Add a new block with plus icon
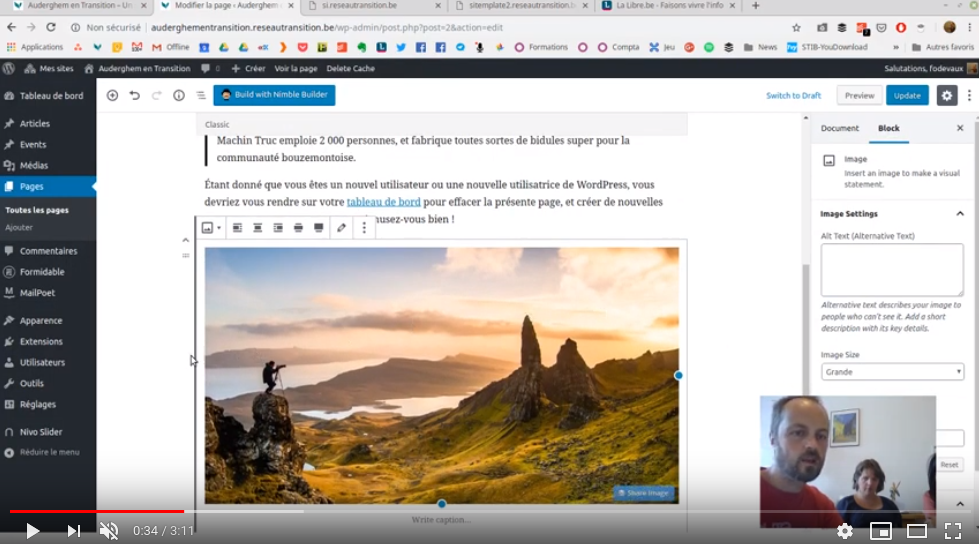The width and height of the screenshot is (979, 544). pyautogui.click(x=112, y=96)
